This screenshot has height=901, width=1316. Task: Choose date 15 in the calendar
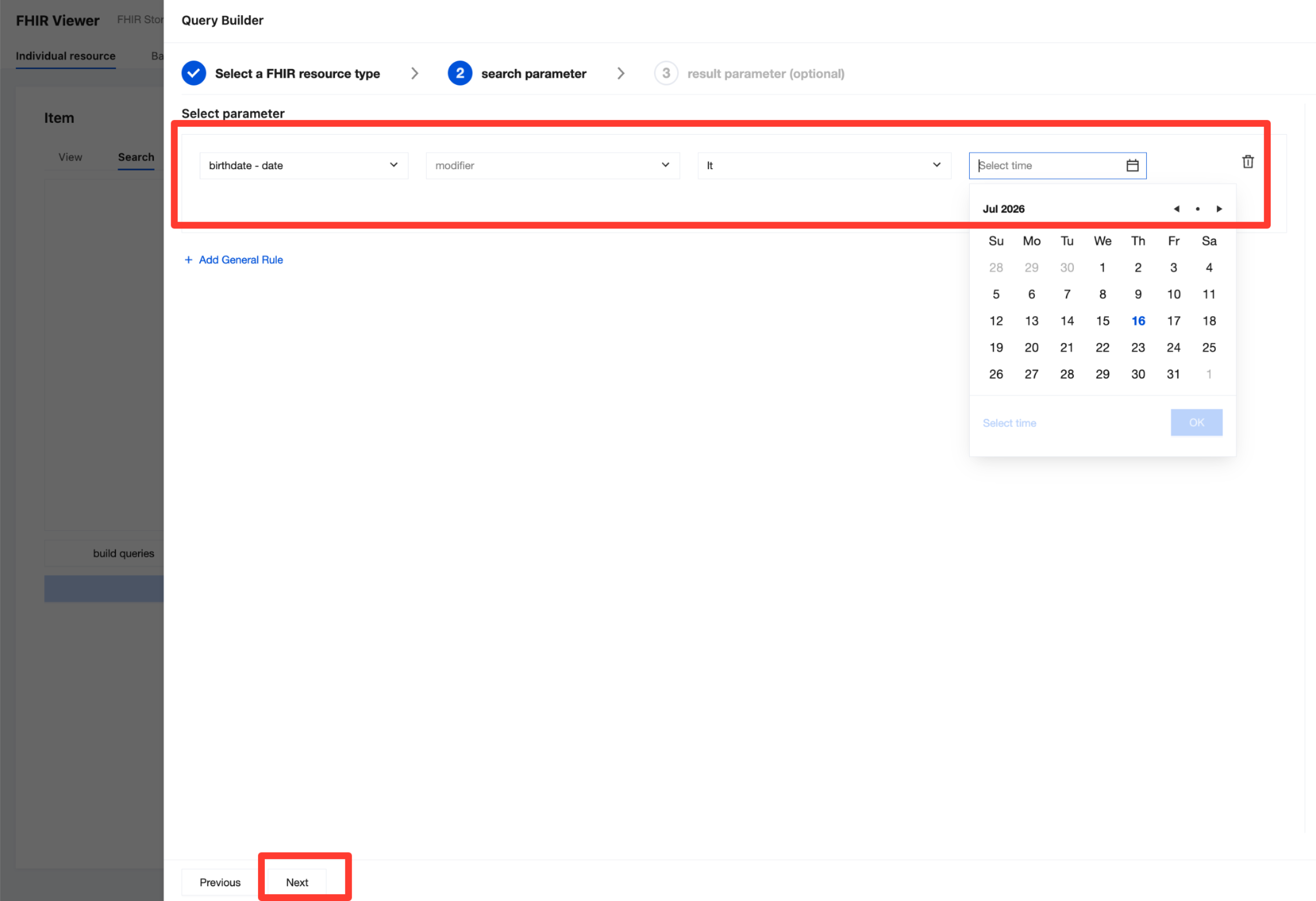pos(1102,321)
